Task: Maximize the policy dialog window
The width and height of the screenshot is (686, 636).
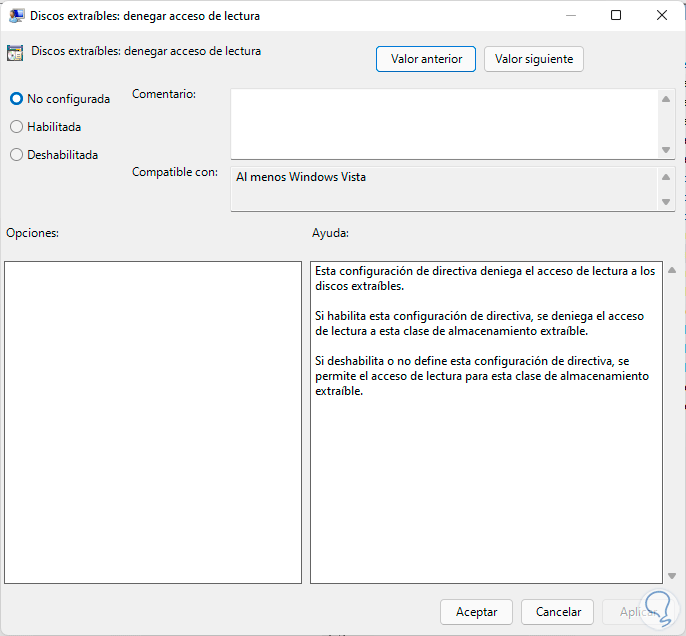Action: point(616,16)
